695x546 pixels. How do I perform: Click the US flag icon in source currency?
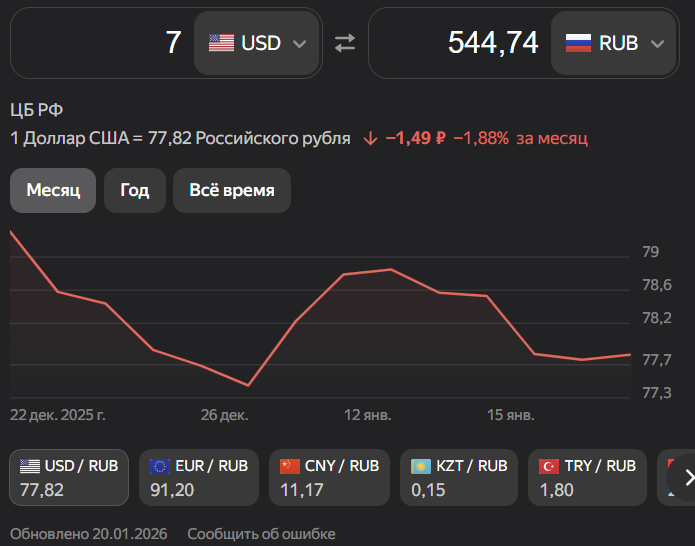(221, 43)
